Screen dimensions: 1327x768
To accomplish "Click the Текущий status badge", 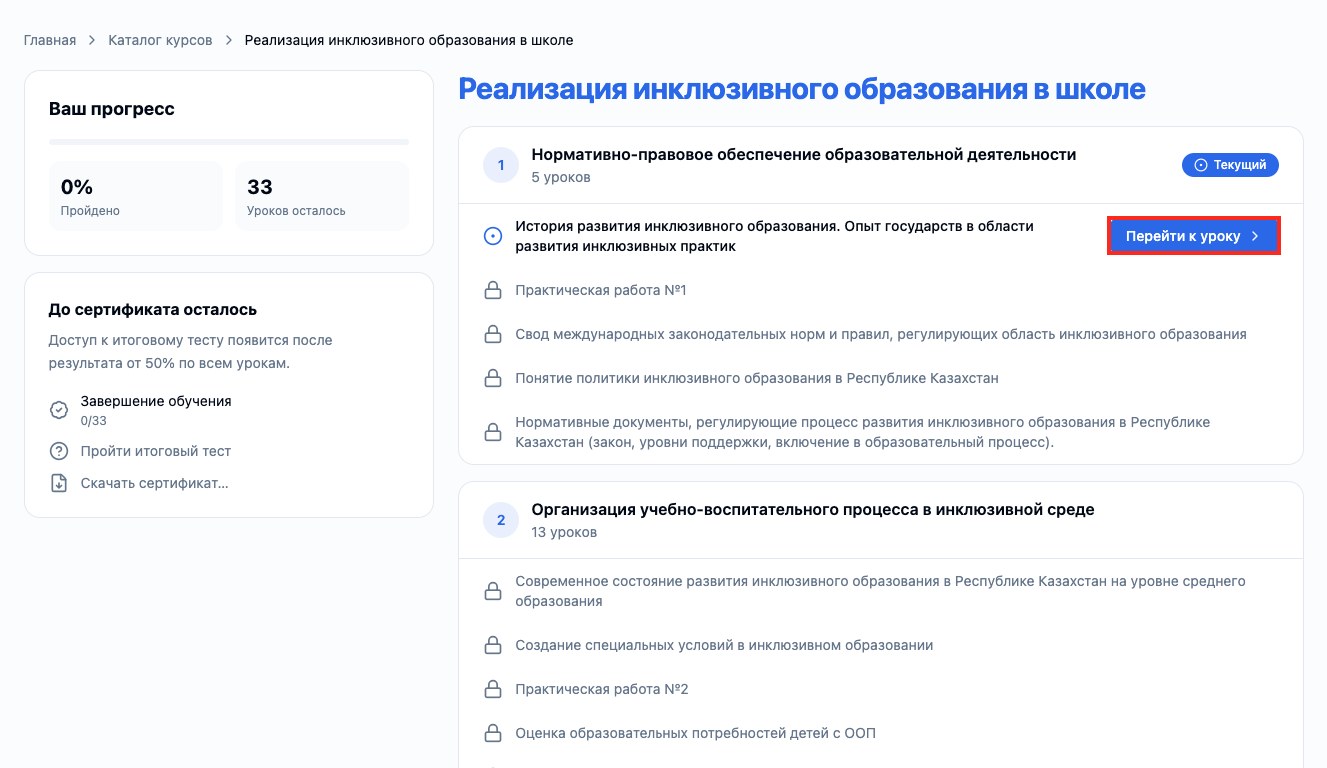I will pyautogui.click(x=1230, y=165).
